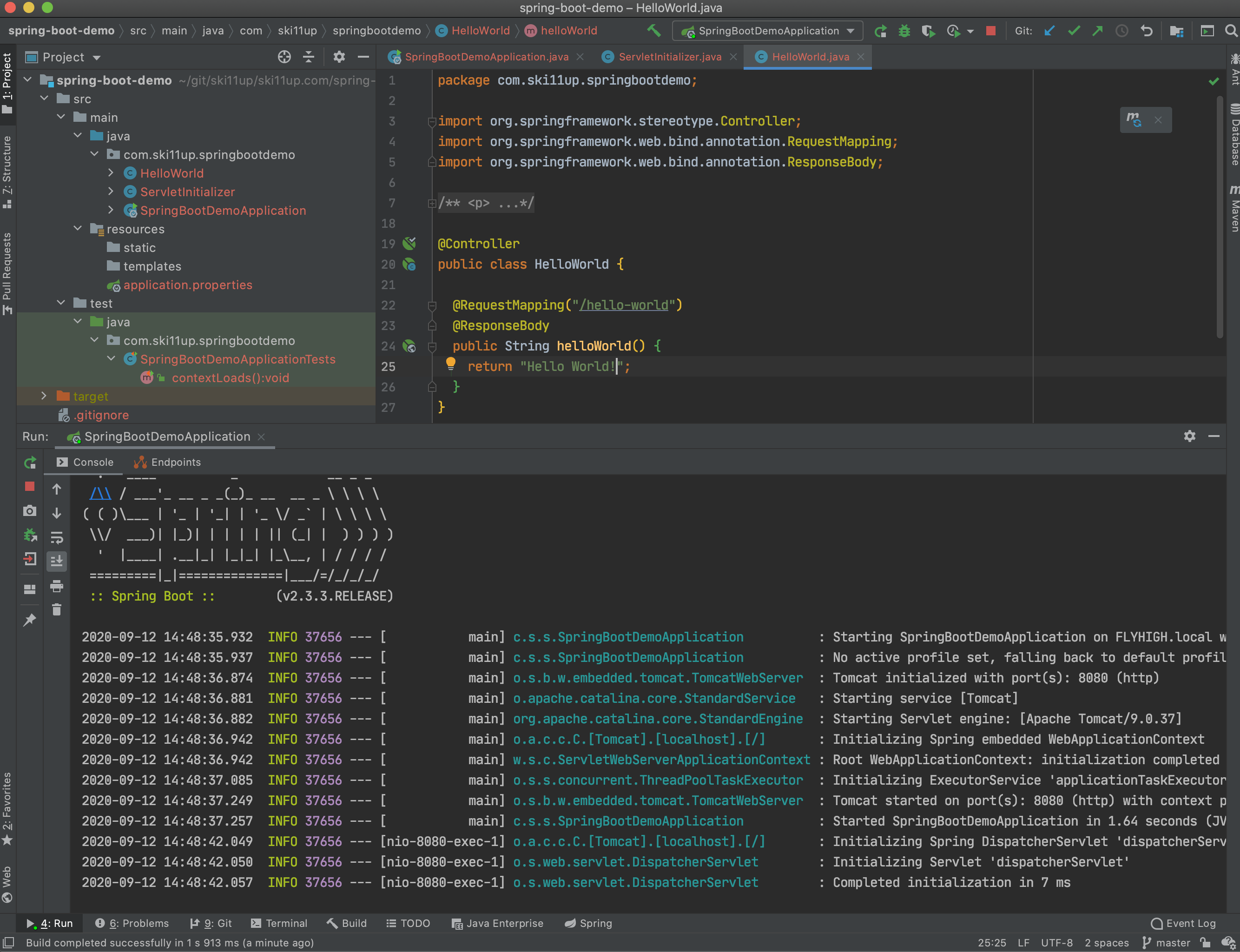Click the Git commit checkmark icon
The image size is (1240, 952).
tap(1074, 31)
